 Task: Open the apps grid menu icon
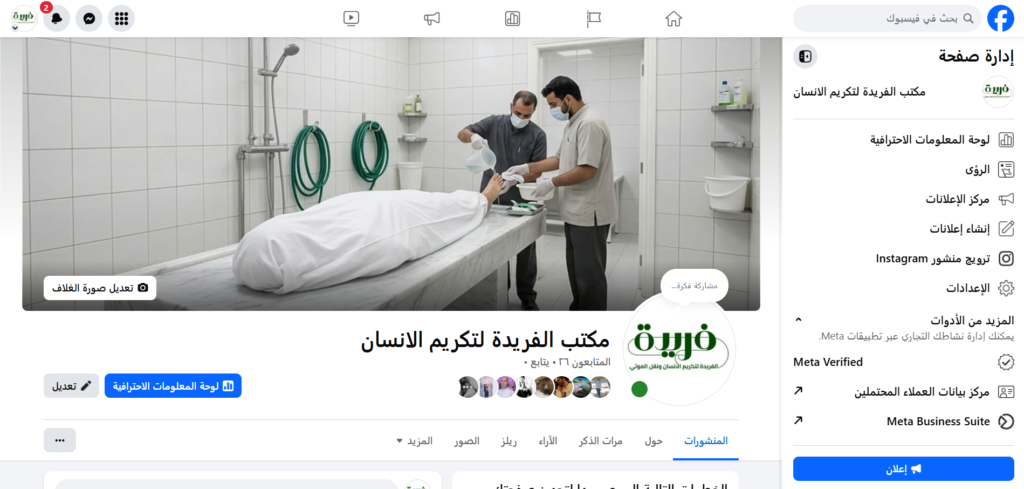point(121,18)
